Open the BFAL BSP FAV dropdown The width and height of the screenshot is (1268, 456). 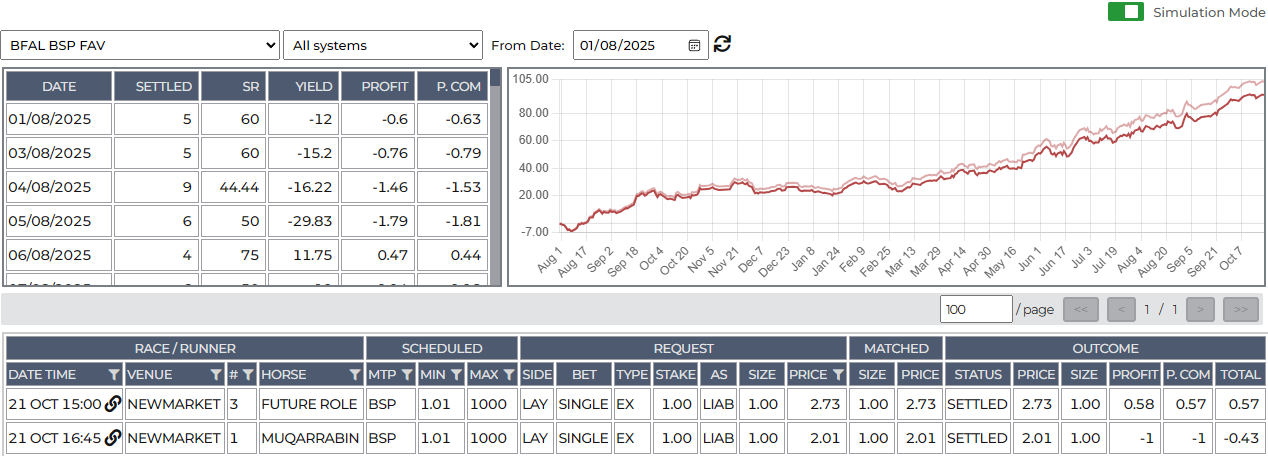pos(140,45)
